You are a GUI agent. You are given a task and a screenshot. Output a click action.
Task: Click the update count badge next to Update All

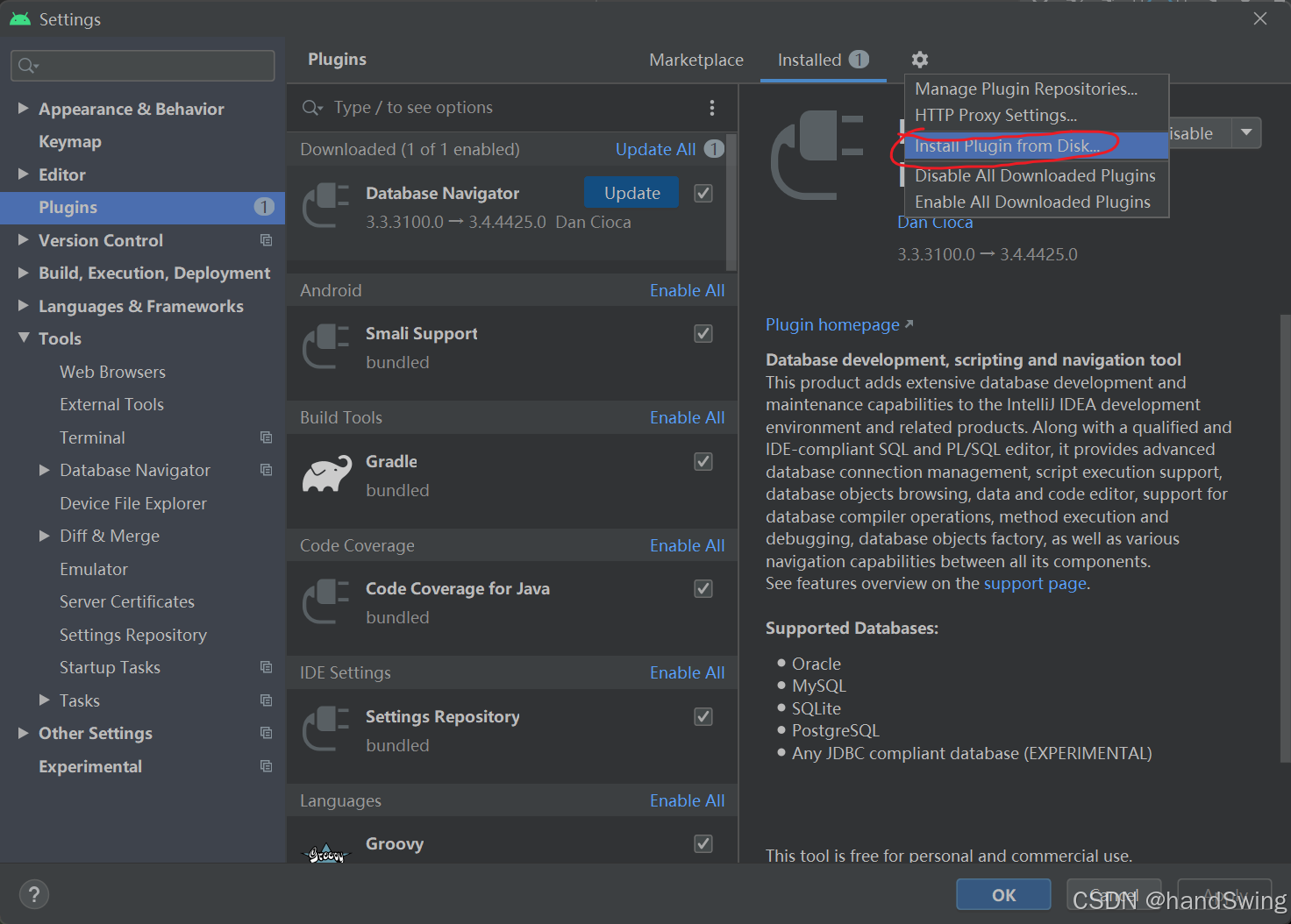[x=714, y=149]
